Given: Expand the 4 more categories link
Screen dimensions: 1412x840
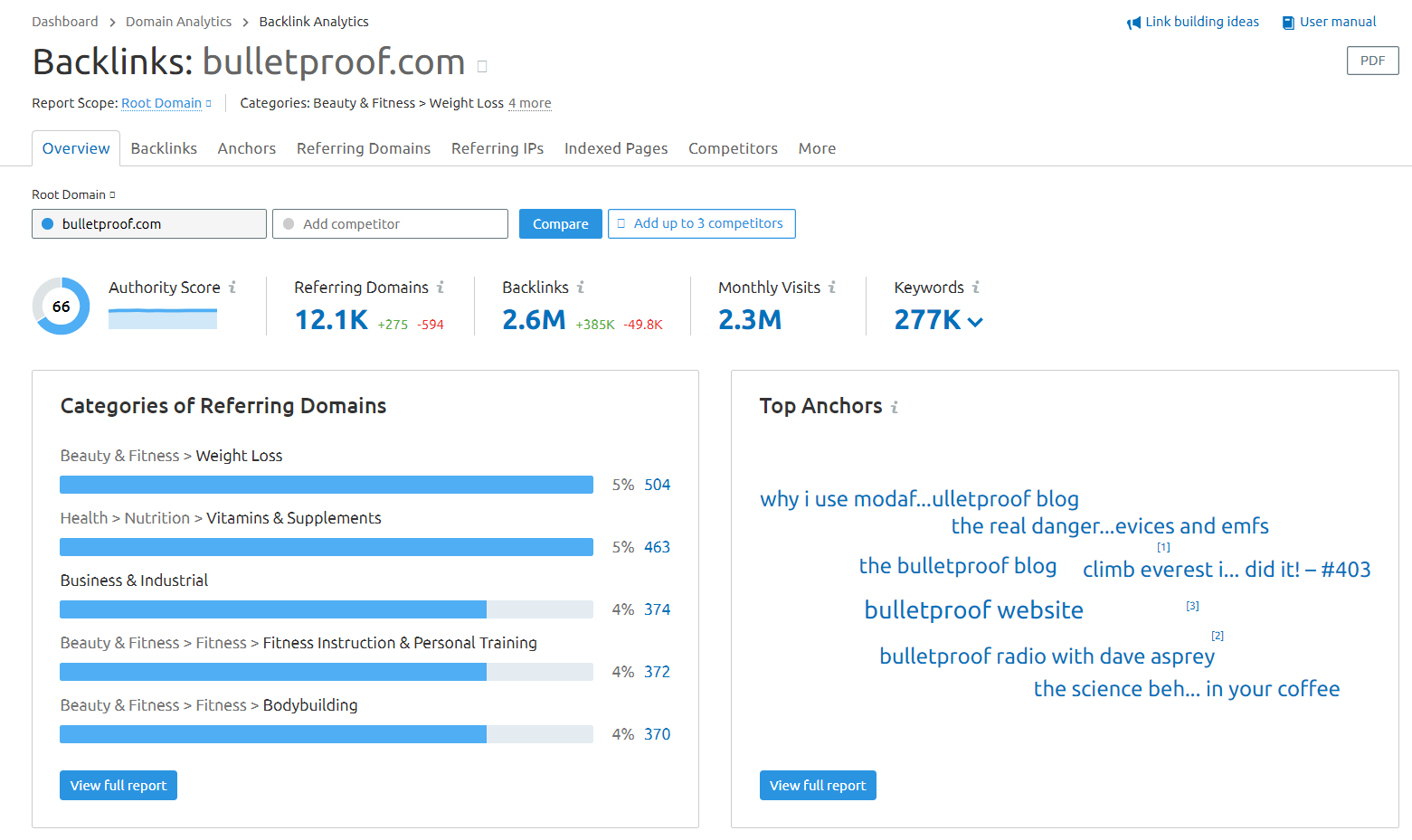Looking at the screenshot, I should pos(530,103).
